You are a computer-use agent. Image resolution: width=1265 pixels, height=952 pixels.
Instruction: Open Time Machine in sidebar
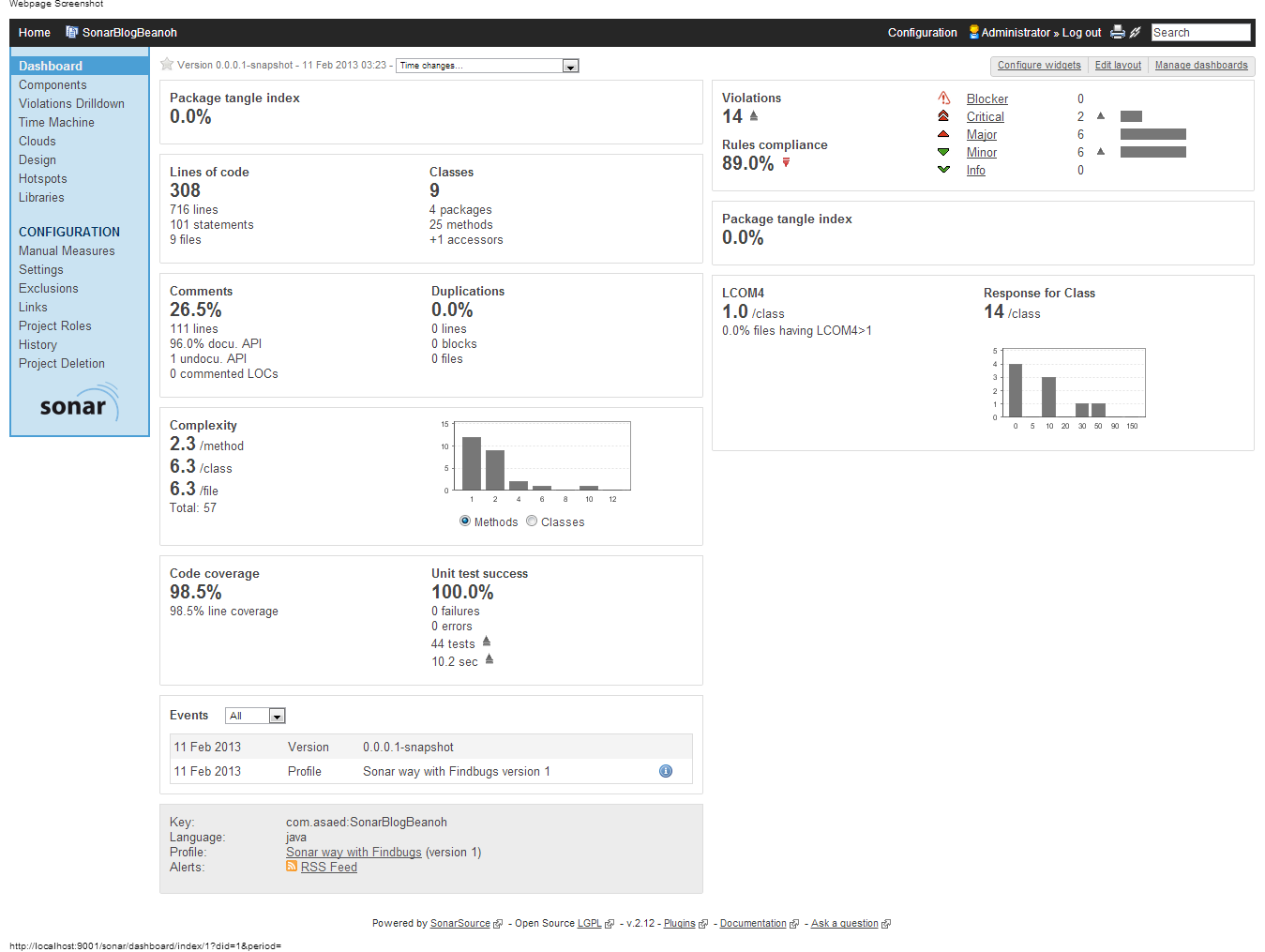click(56, 122)
